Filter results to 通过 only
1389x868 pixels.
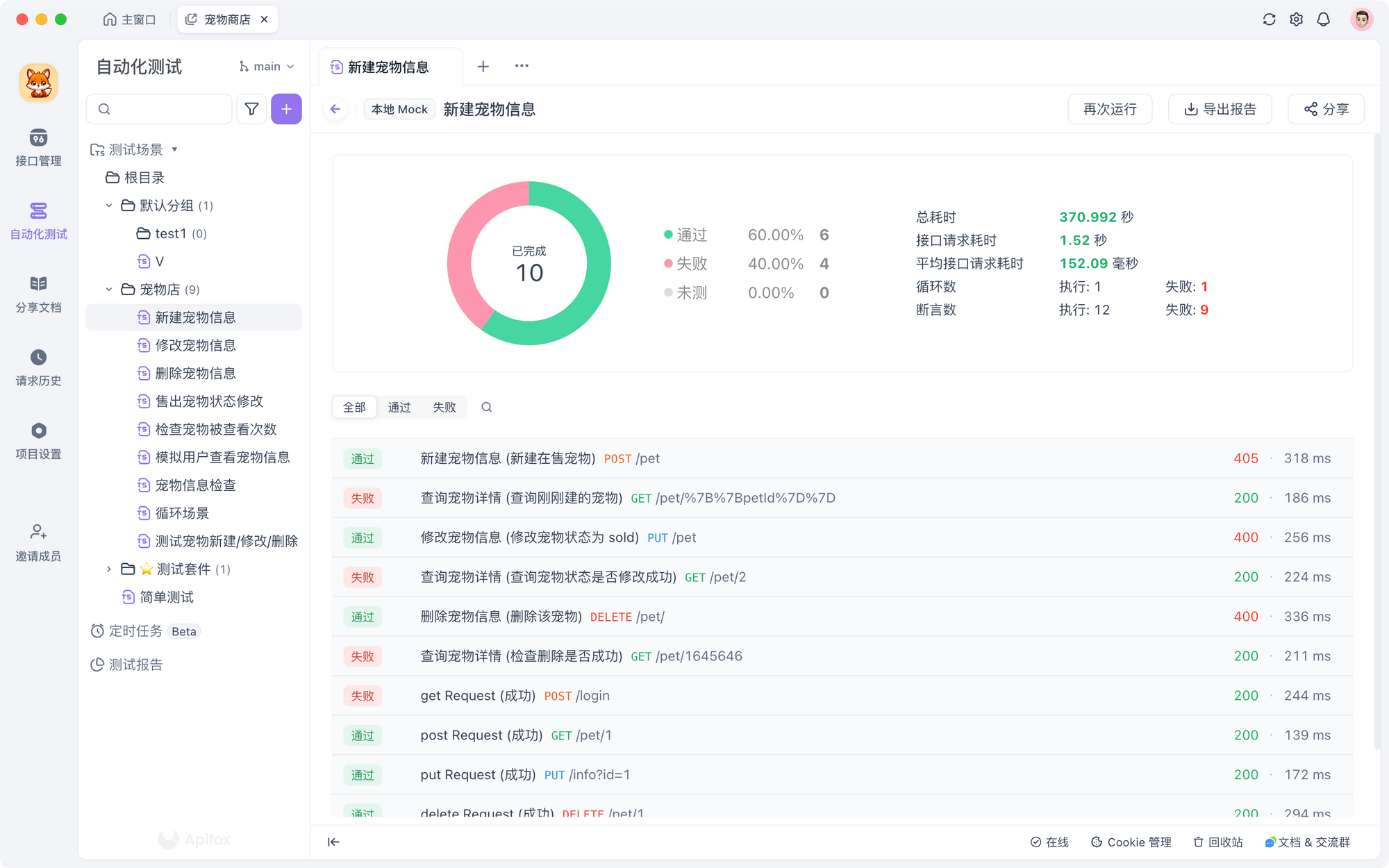399,407
